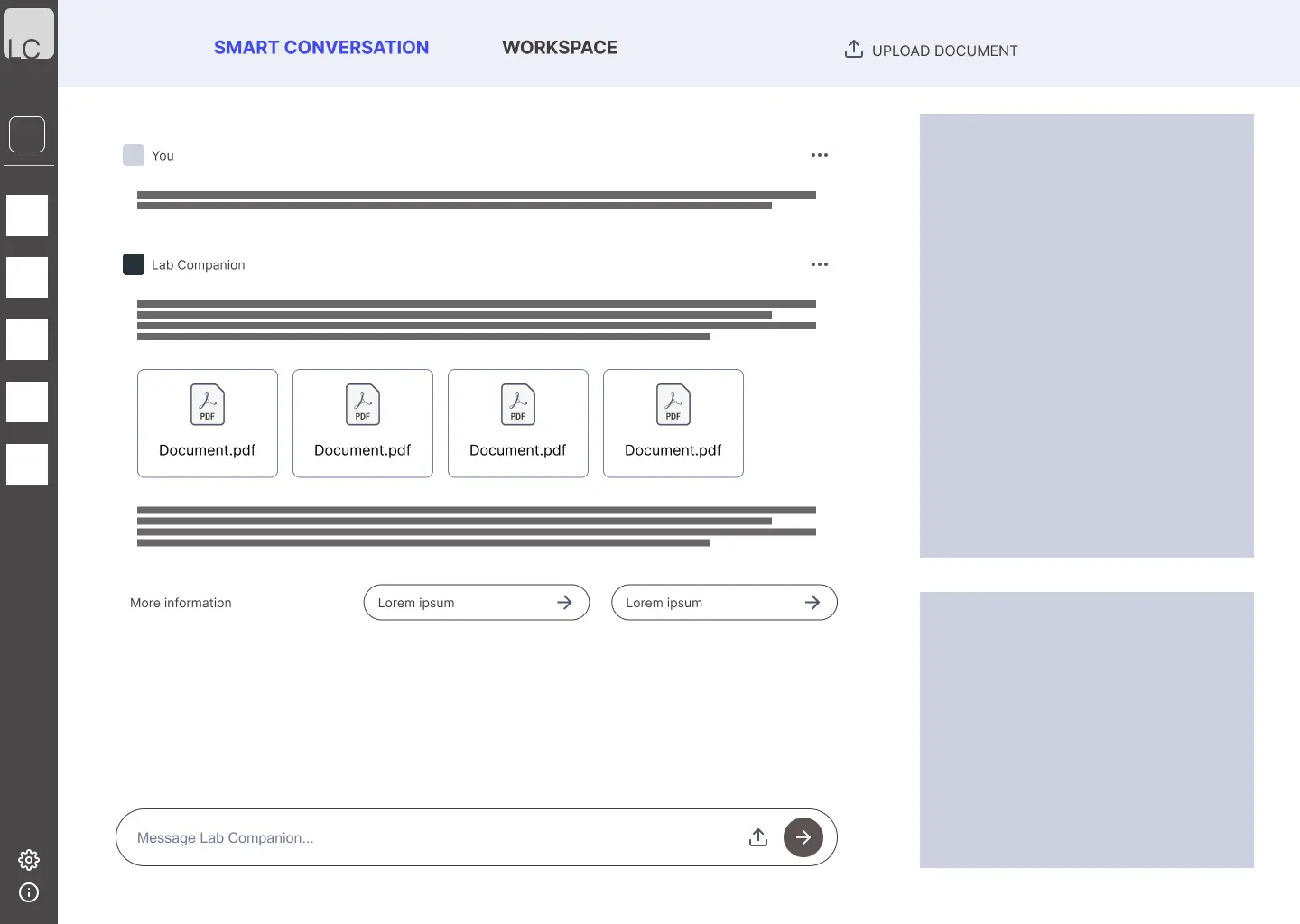Select the second white square in the sidebar
1300x924 pixels.
(x=27, y=278)
